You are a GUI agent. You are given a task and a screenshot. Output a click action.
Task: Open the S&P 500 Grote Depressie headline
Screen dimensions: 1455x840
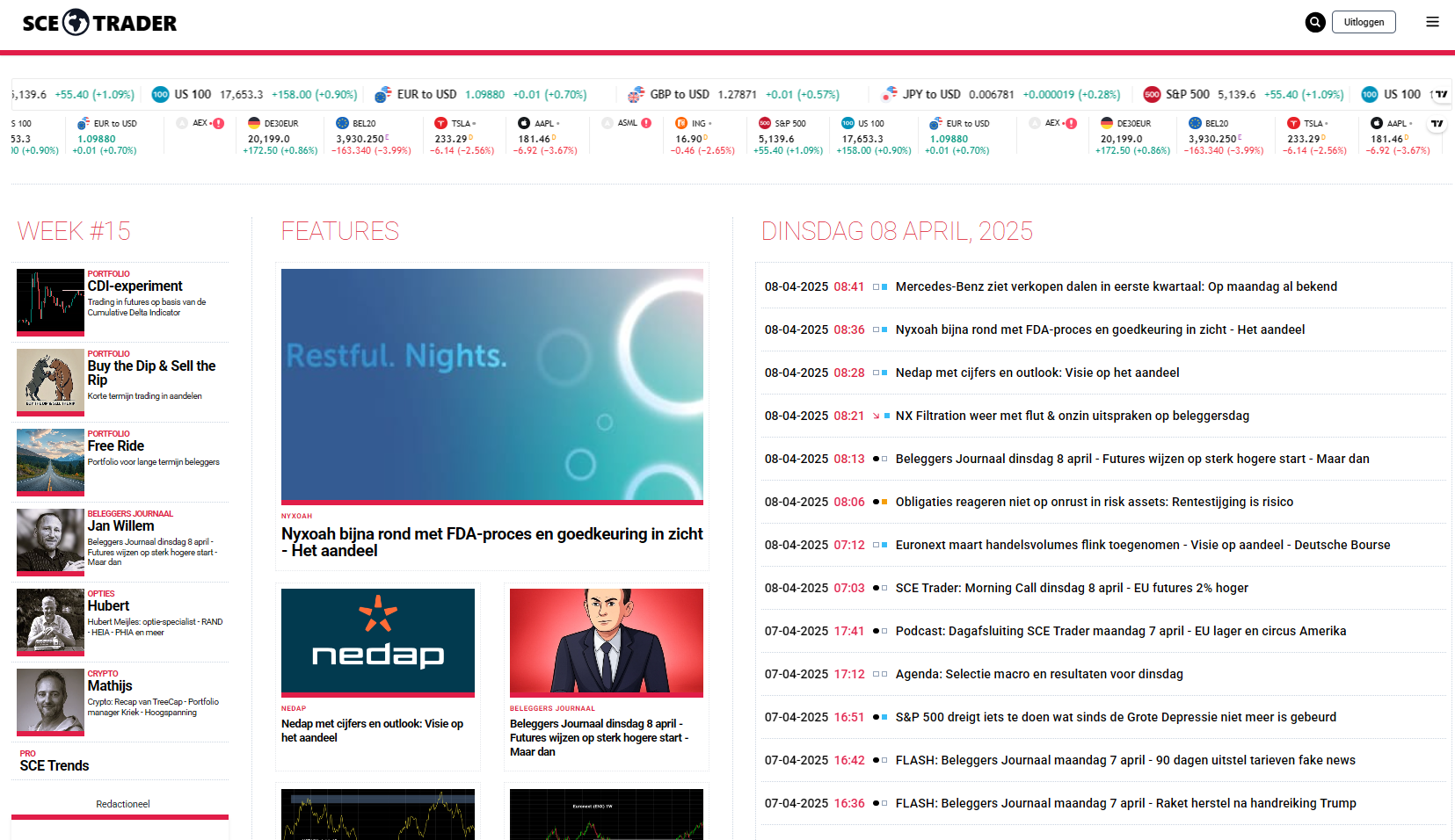tap(1116, 717)
